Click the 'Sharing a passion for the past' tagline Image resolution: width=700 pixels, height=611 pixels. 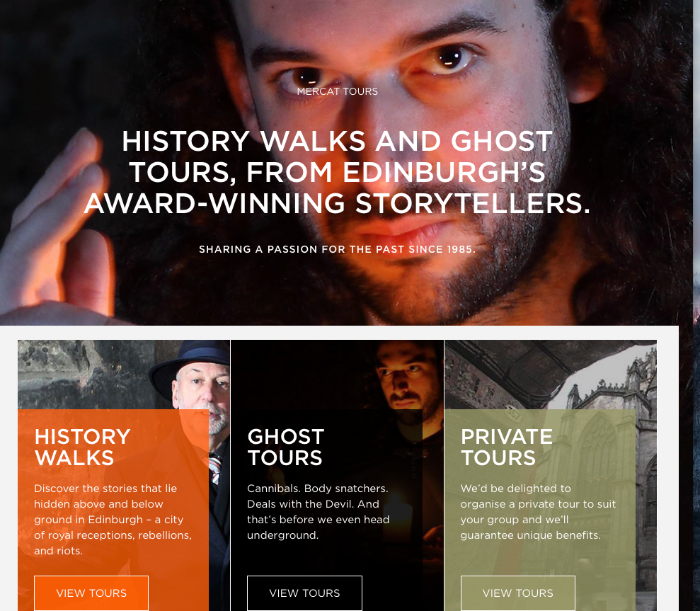[x=338, y=249]
